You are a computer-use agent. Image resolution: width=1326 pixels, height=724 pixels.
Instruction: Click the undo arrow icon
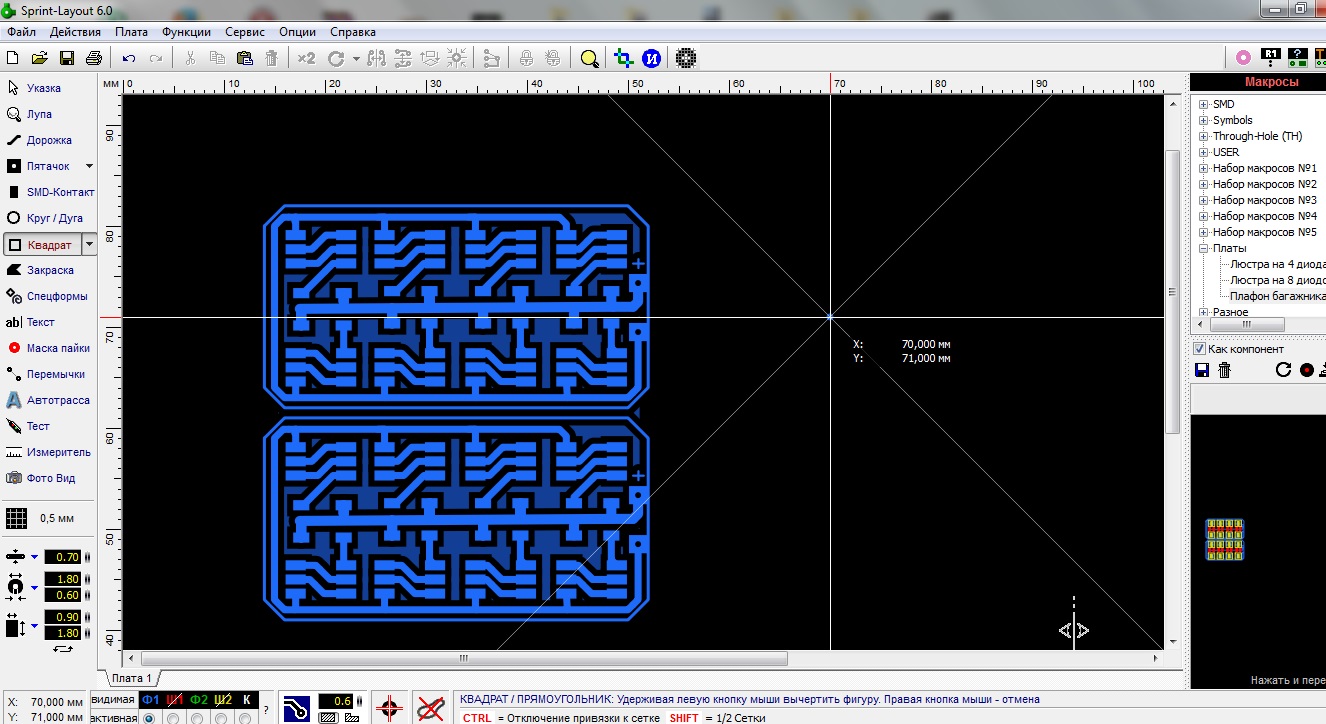tap(128, 58)
